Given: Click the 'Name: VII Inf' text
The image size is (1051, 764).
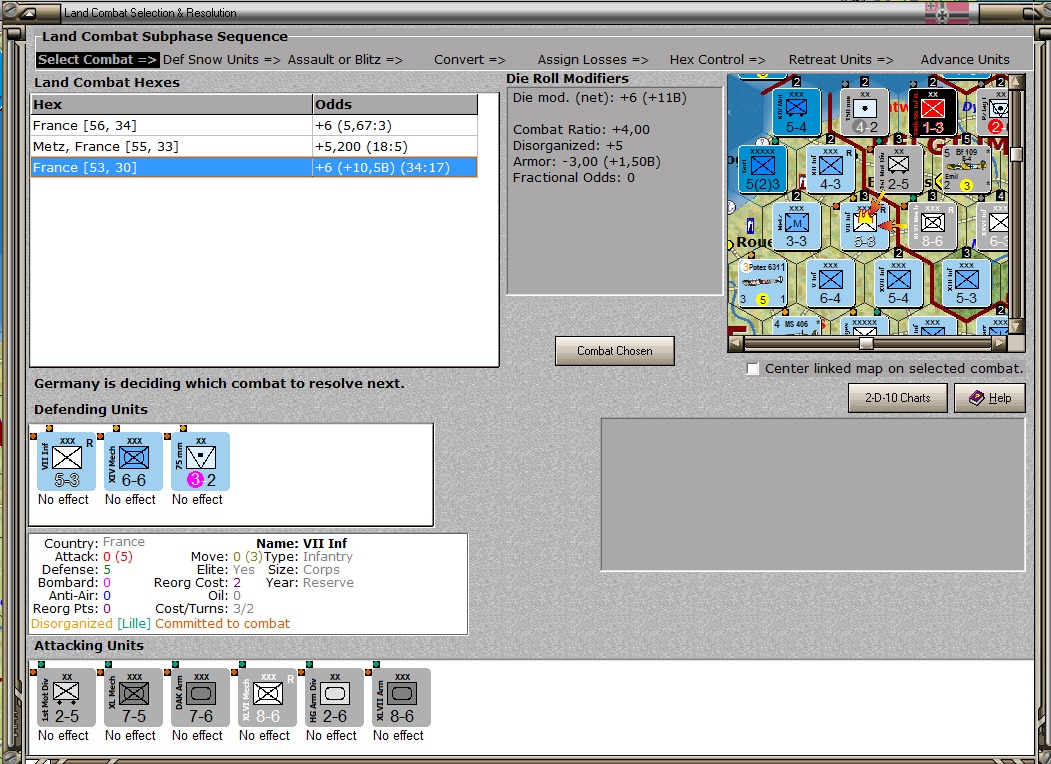Looking at the screenshot, I should (302, 544).
